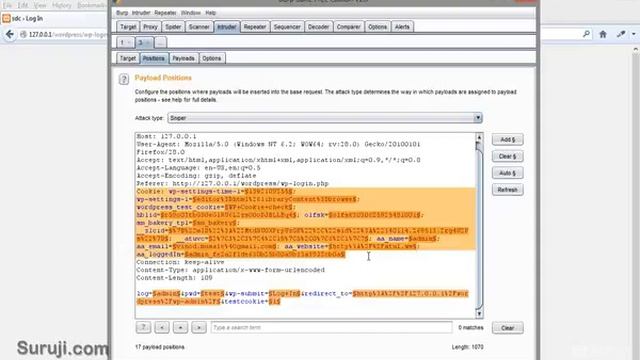Viewport: 640px width, 360px height.
Task: Click the Auto § button
Action: tap(507, 173)
